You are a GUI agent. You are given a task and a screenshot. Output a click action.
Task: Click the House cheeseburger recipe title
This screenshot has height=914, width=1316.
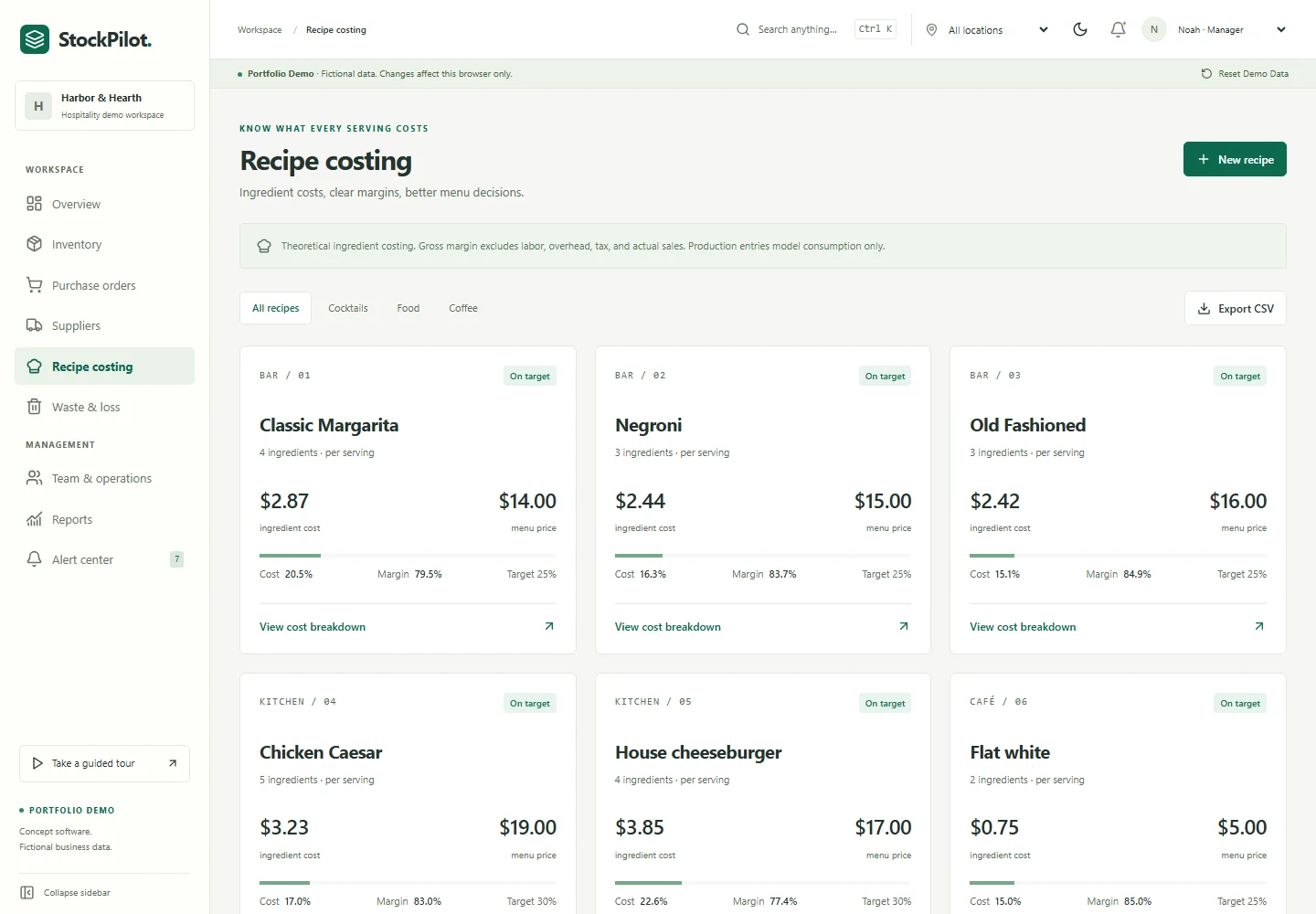pyautogui.click(x=698, y=752)
